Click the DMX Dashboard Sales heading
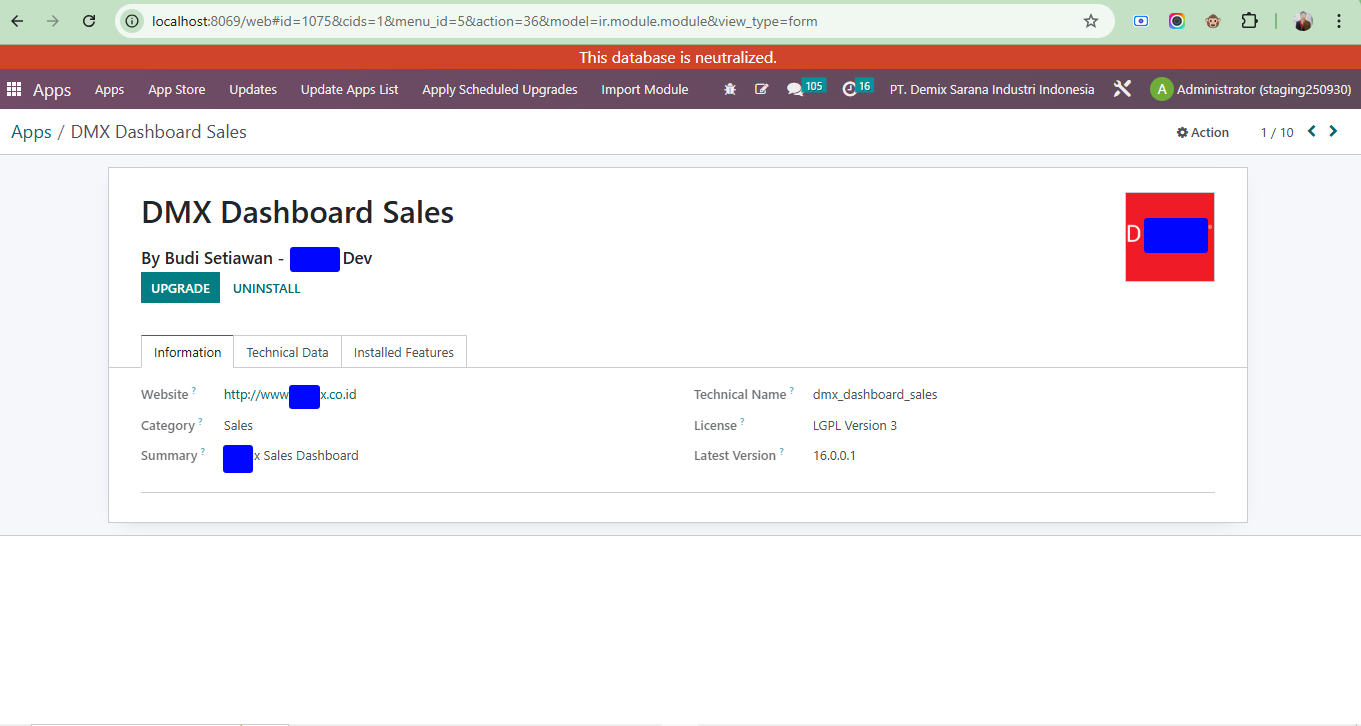Image resolution: width=1361 pixels, height=726 pixels. tap(298, 212)
